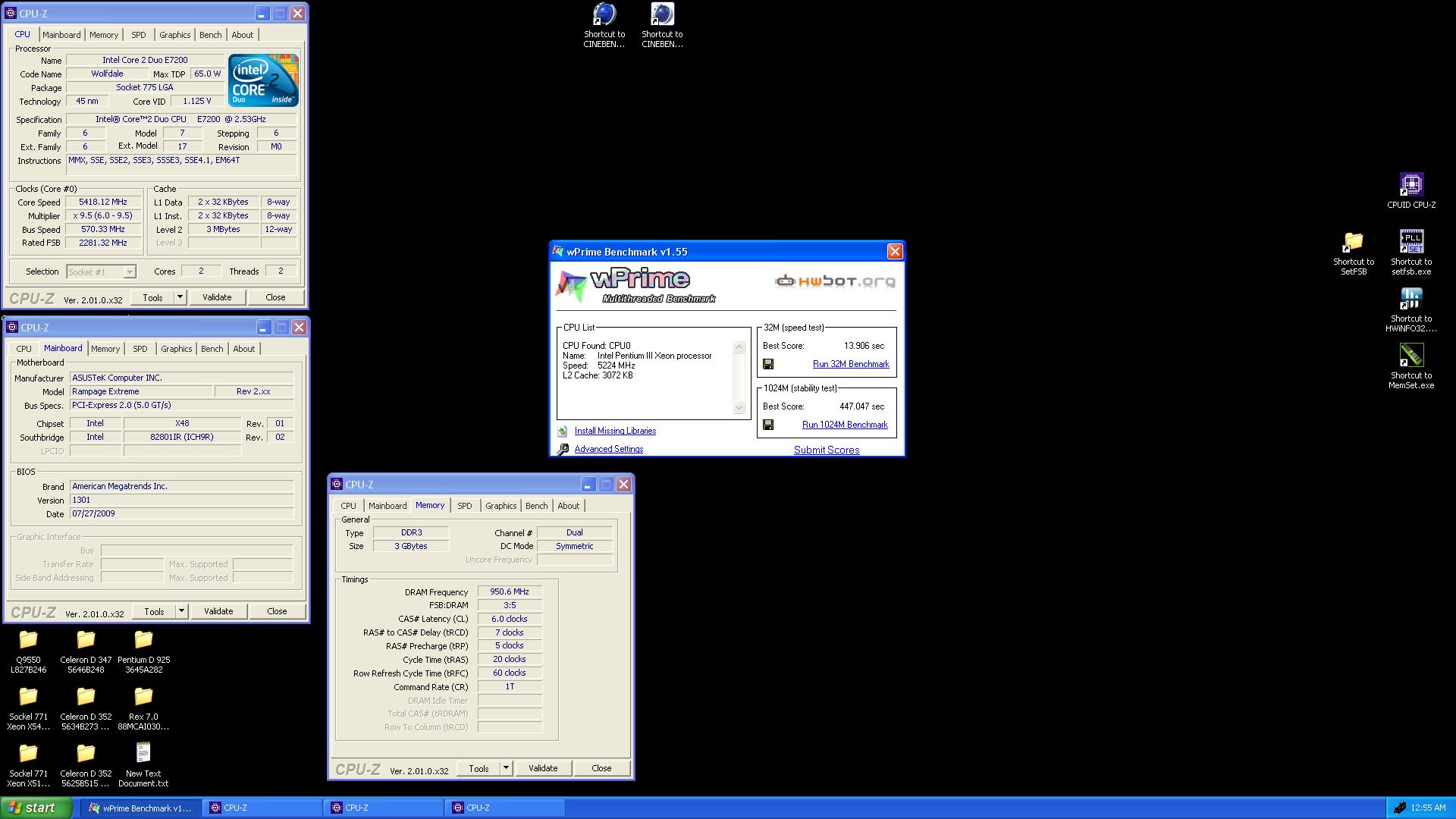The image size is (1456, 819).
Task: Click system tray icon next to clock
Action: click(x=1399, y=808)
